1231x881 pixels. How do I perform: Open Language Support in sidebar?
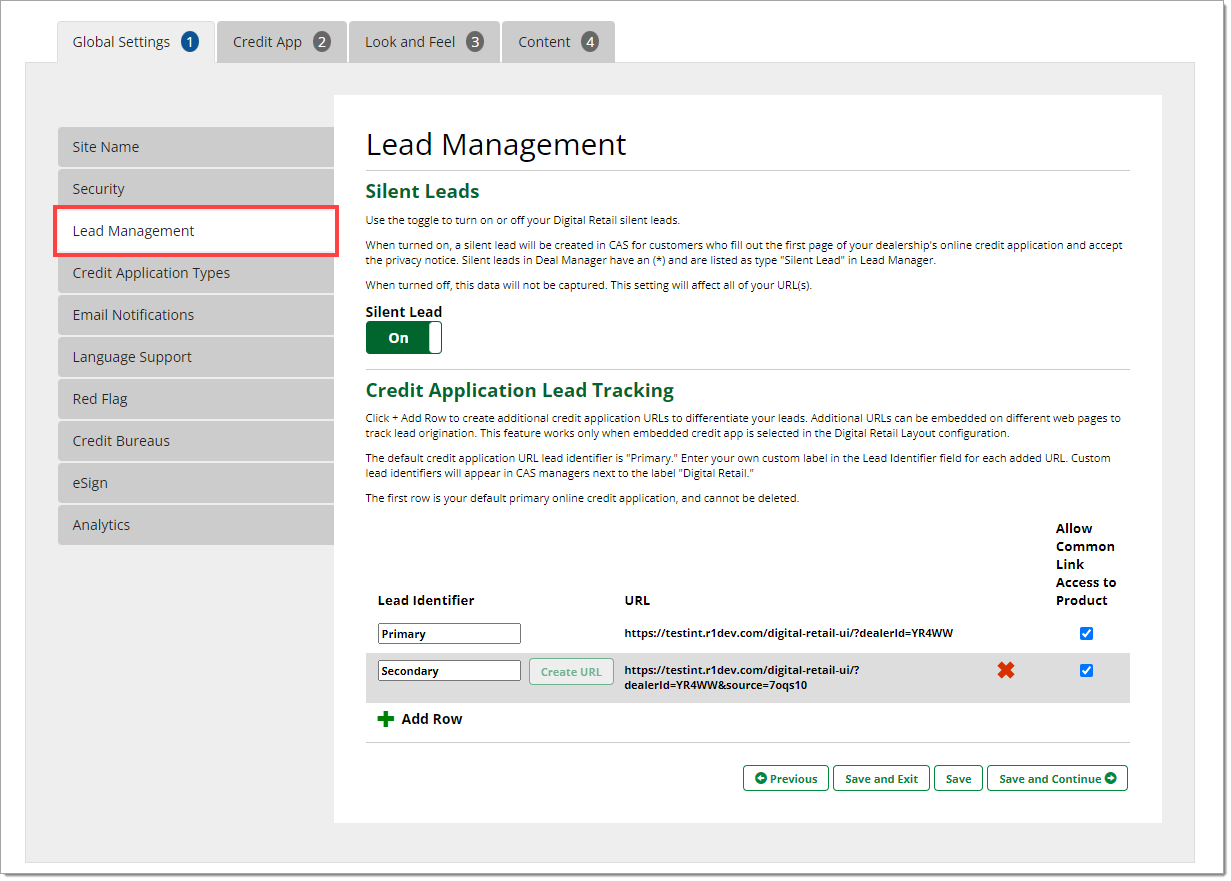(196, 357)
